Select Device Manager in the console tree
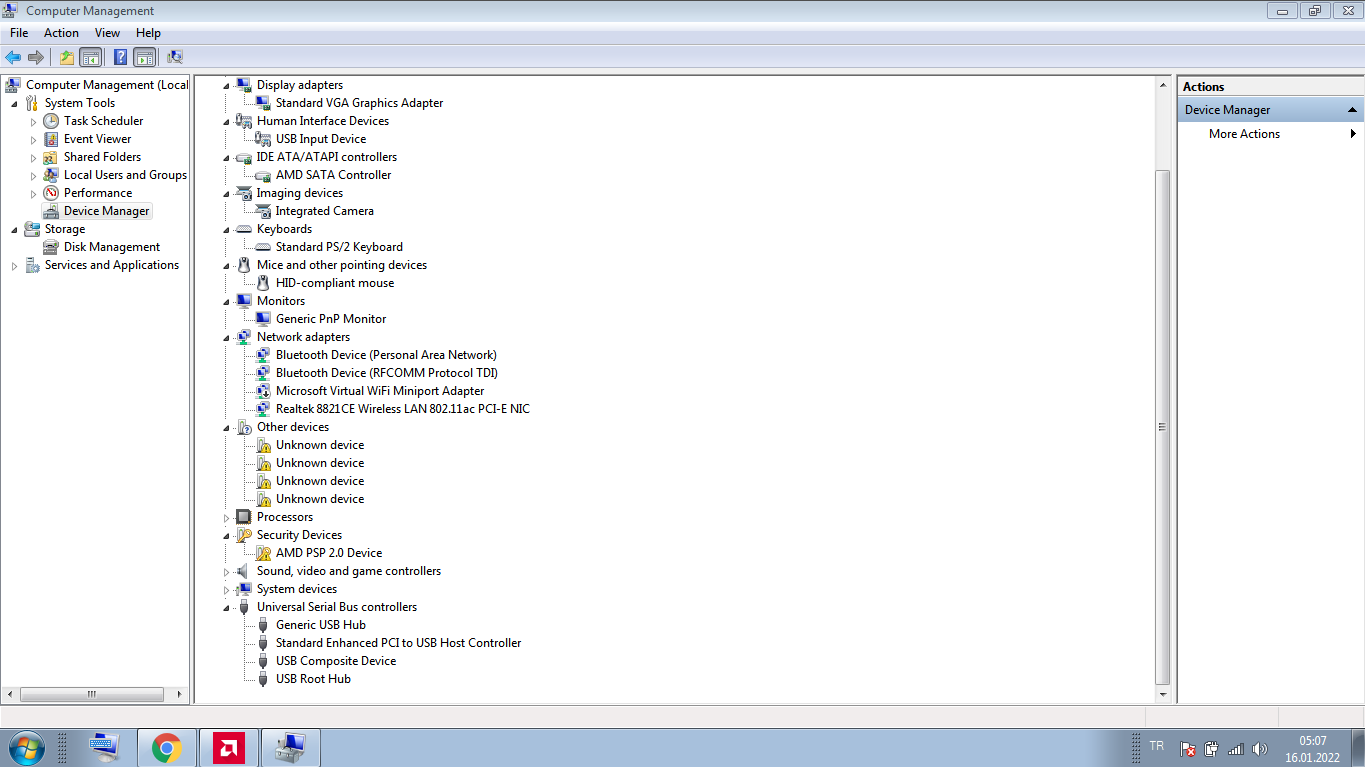Screen dimensions: 1365x767 (106, 211)
